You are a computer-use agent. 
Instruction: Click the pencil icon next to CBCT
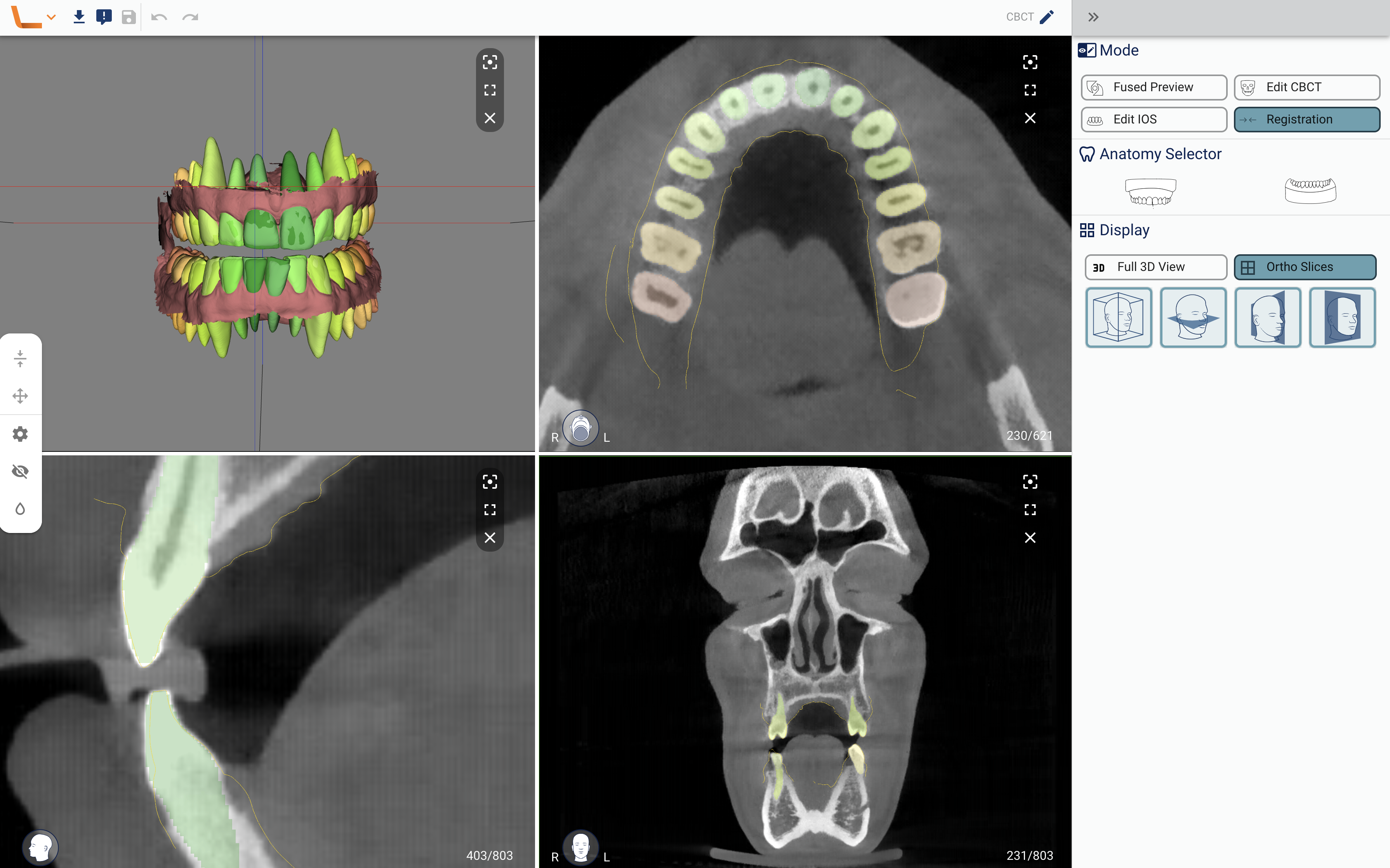point(1047,17)
